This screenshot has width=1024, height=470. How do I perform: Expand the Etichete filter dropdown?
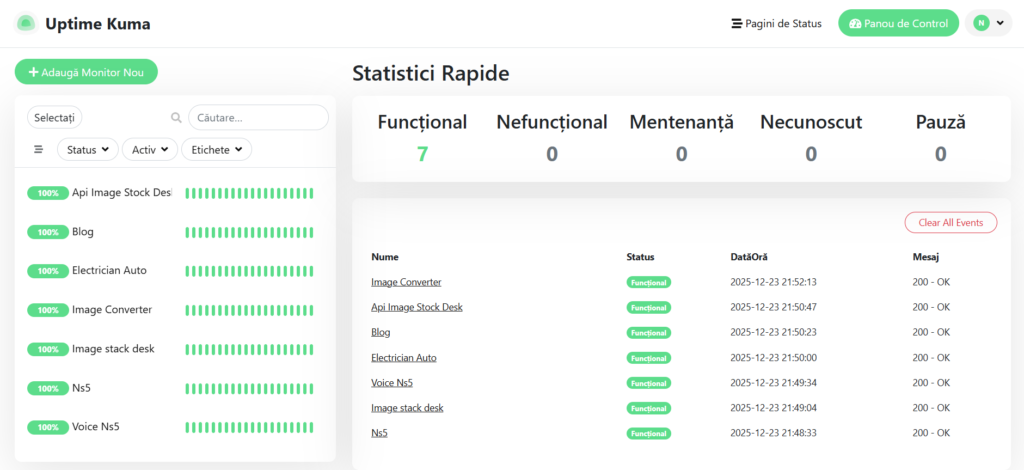216,149
